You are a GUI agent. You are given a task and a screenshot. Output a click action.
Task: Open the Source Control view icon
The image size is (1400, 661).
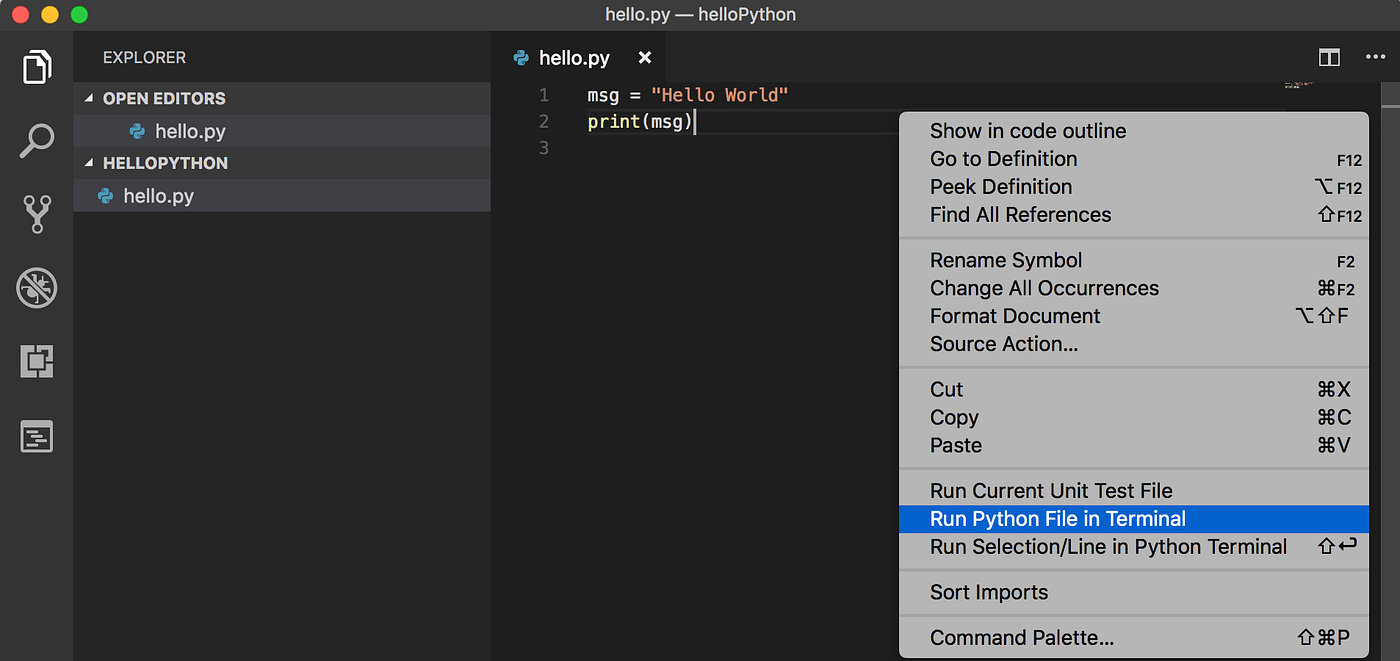tap(37, 214)
